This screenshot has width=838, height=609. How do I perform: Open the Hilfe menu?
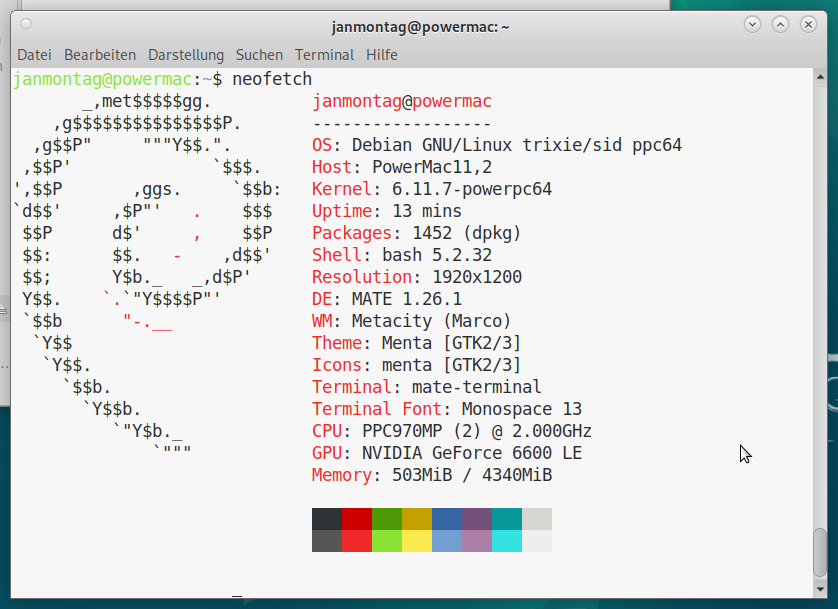pos(381,55)
